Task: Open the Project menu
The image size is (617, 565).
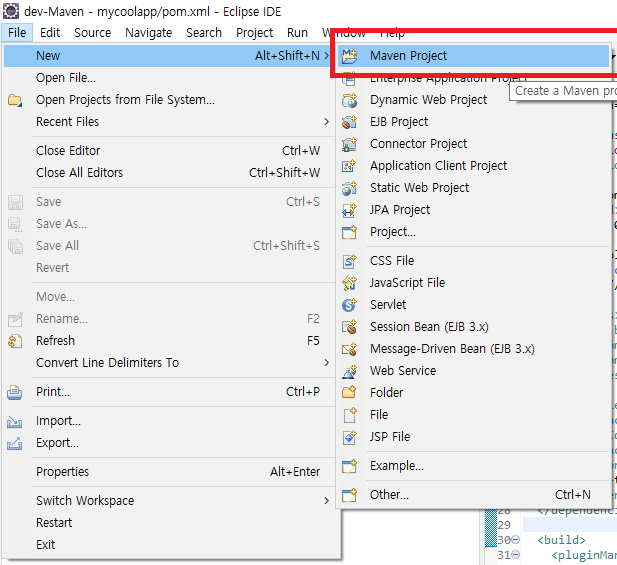Action: (x=254, y=33)
